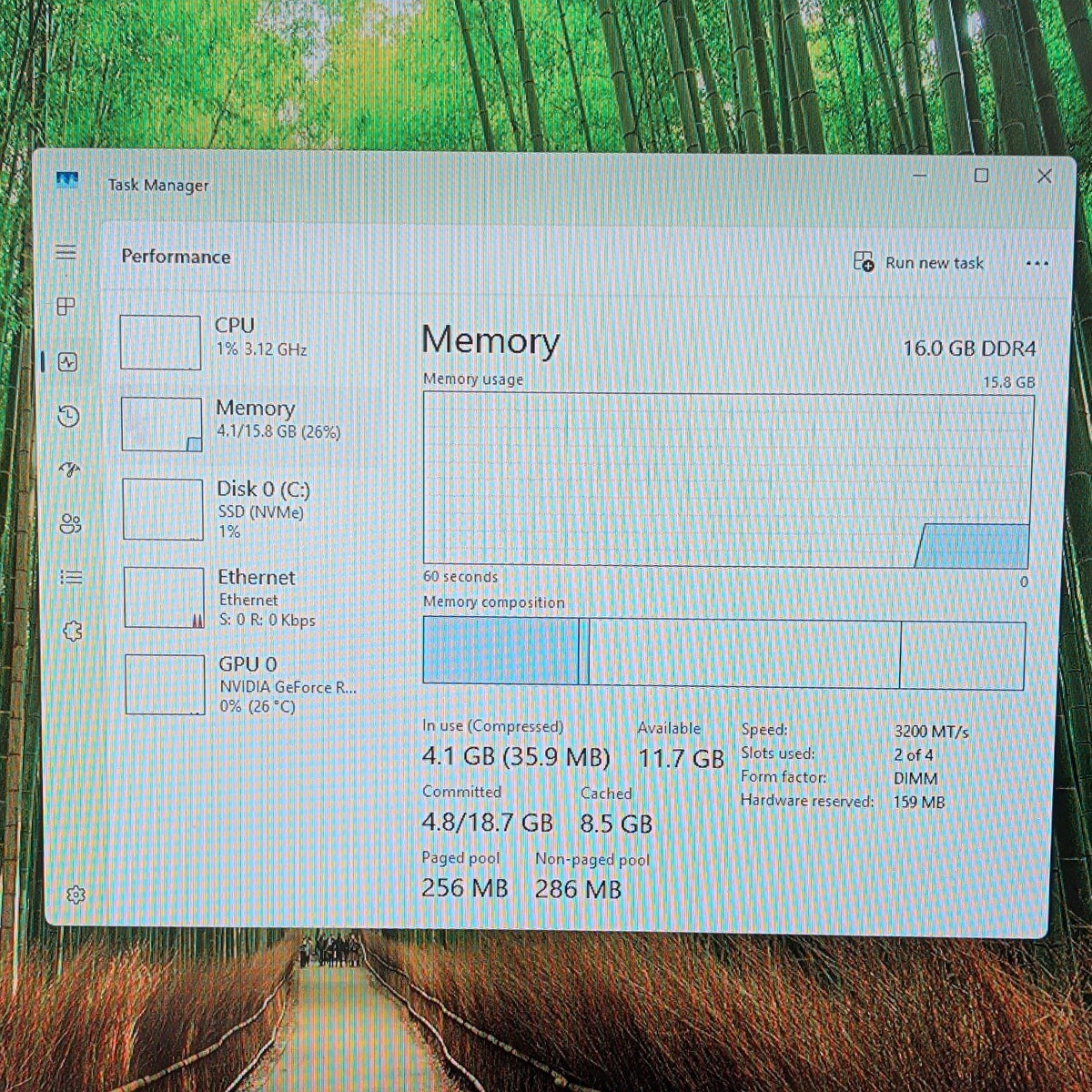The width and height of the screenshot is (1092, 1092).
Task: Close the Task Manager window
Action: click(x=1045, y=177)
